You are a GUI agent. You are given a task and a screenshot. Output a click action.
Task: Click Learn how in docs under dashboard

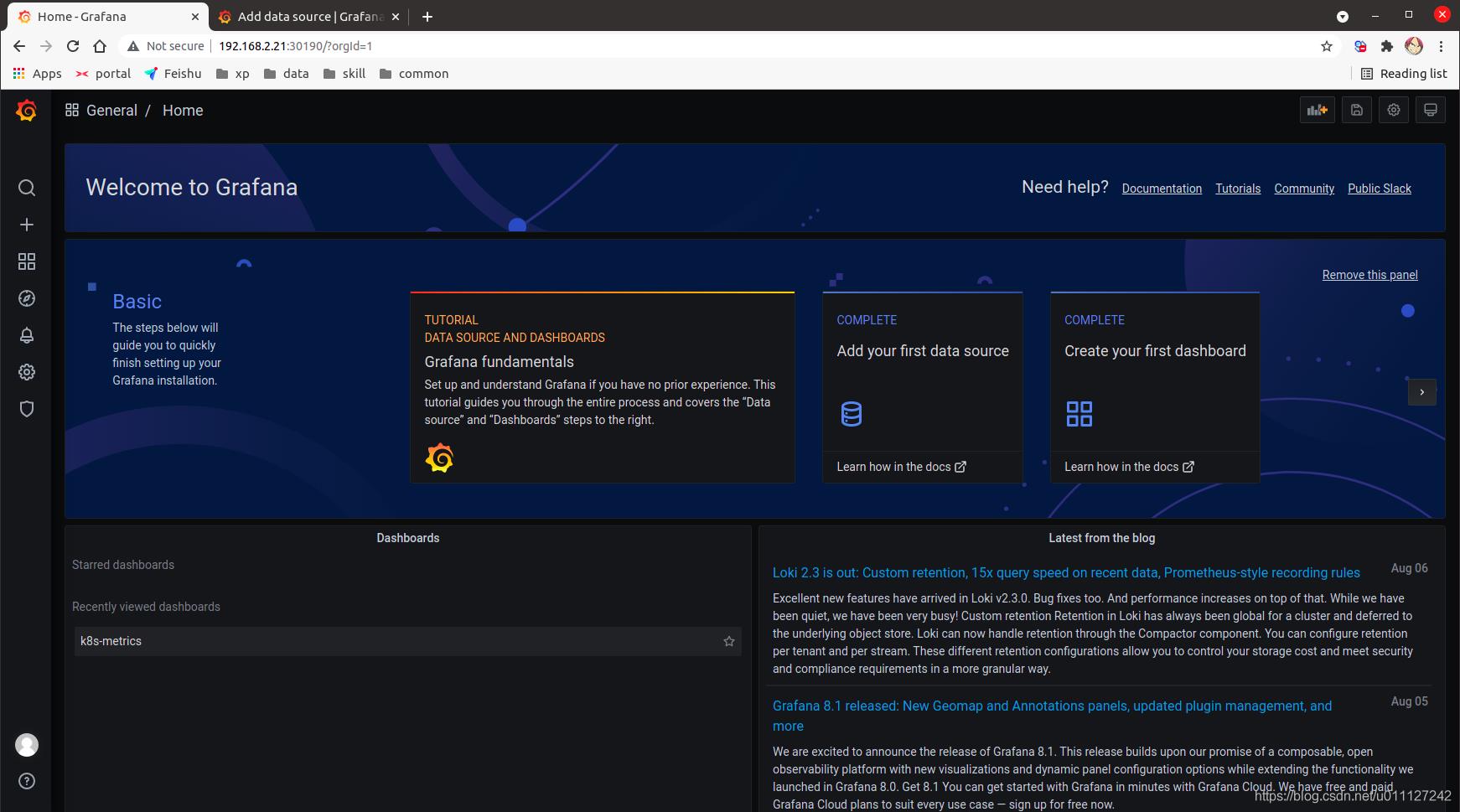1129,467
